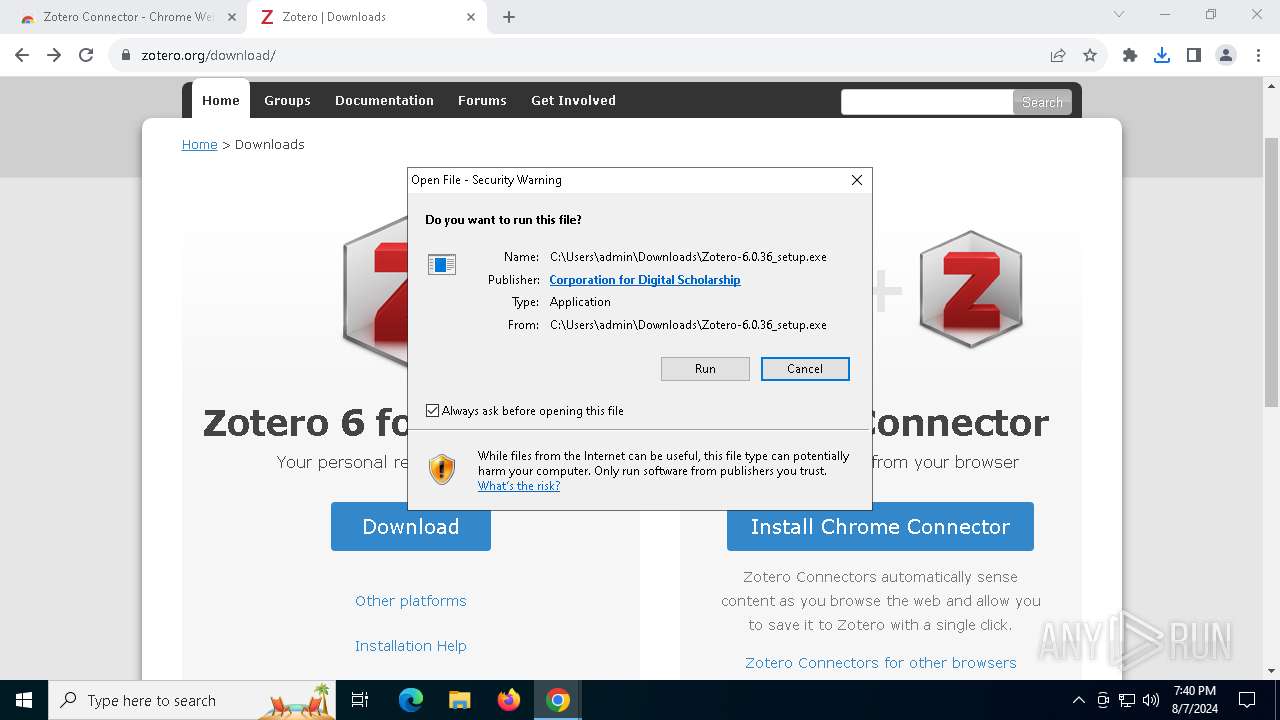Image resolution: width=1280 pixels, height=720 pixels.
Task: Click the address bar URL field
Action: (x=590, y=55)
